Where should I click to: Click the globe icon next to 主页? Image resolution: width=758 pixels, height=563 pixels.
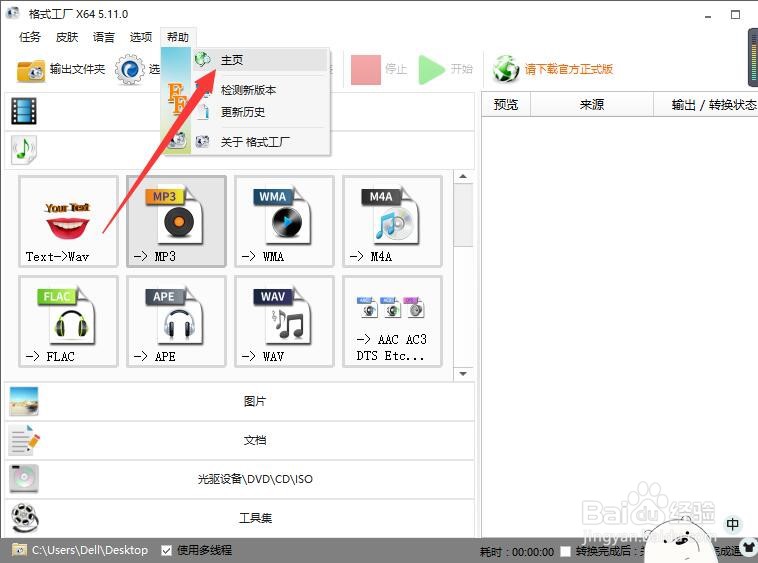pos(203,59)
